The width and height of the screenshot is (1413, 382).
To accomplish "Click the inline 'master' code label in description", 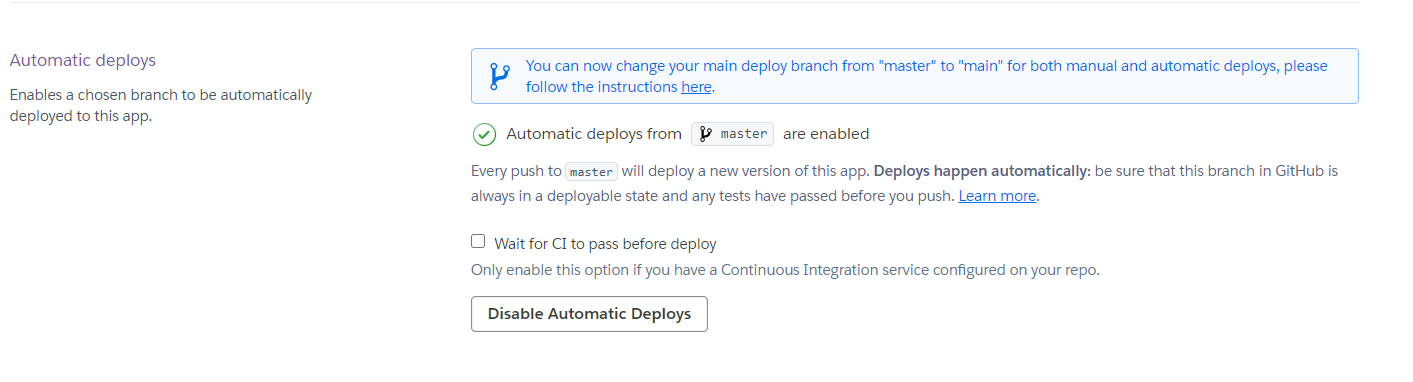I will pyautogui.click(x=591, y=171).
